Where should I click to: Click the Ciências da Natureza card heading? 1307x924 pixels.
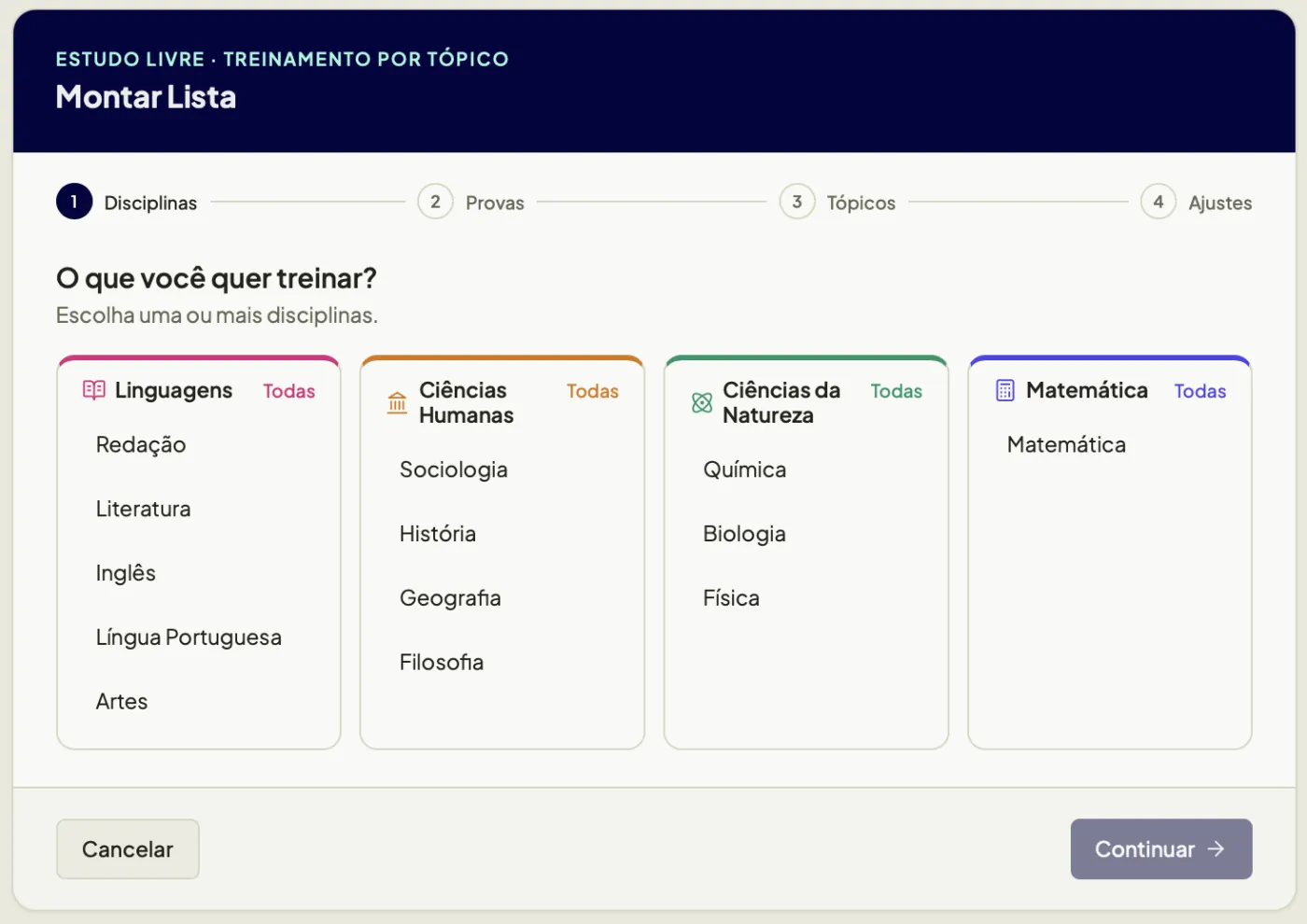click(781, 403)
